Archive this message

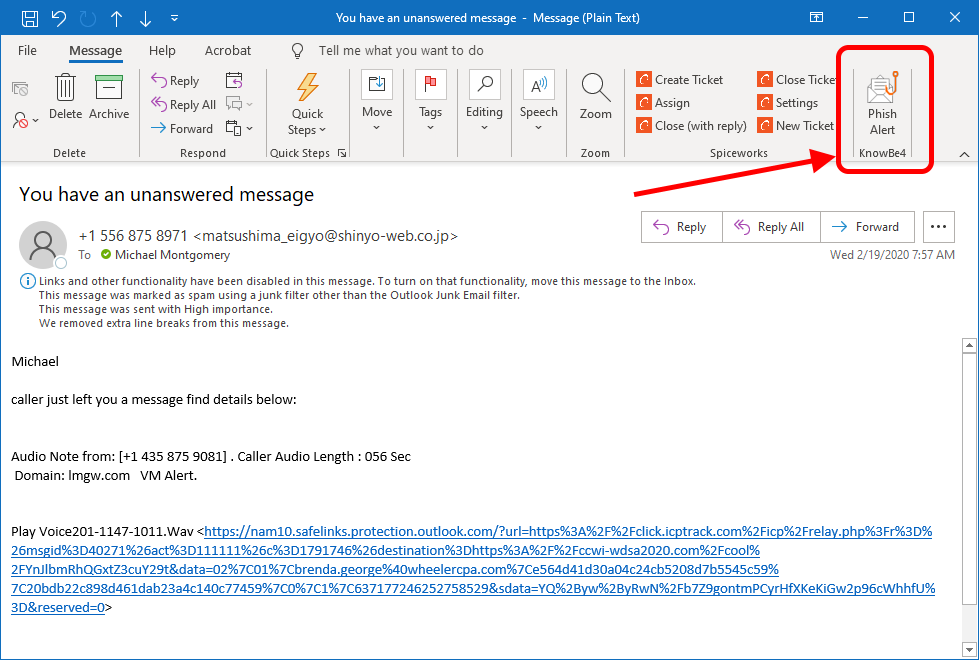tap(109, 97)
